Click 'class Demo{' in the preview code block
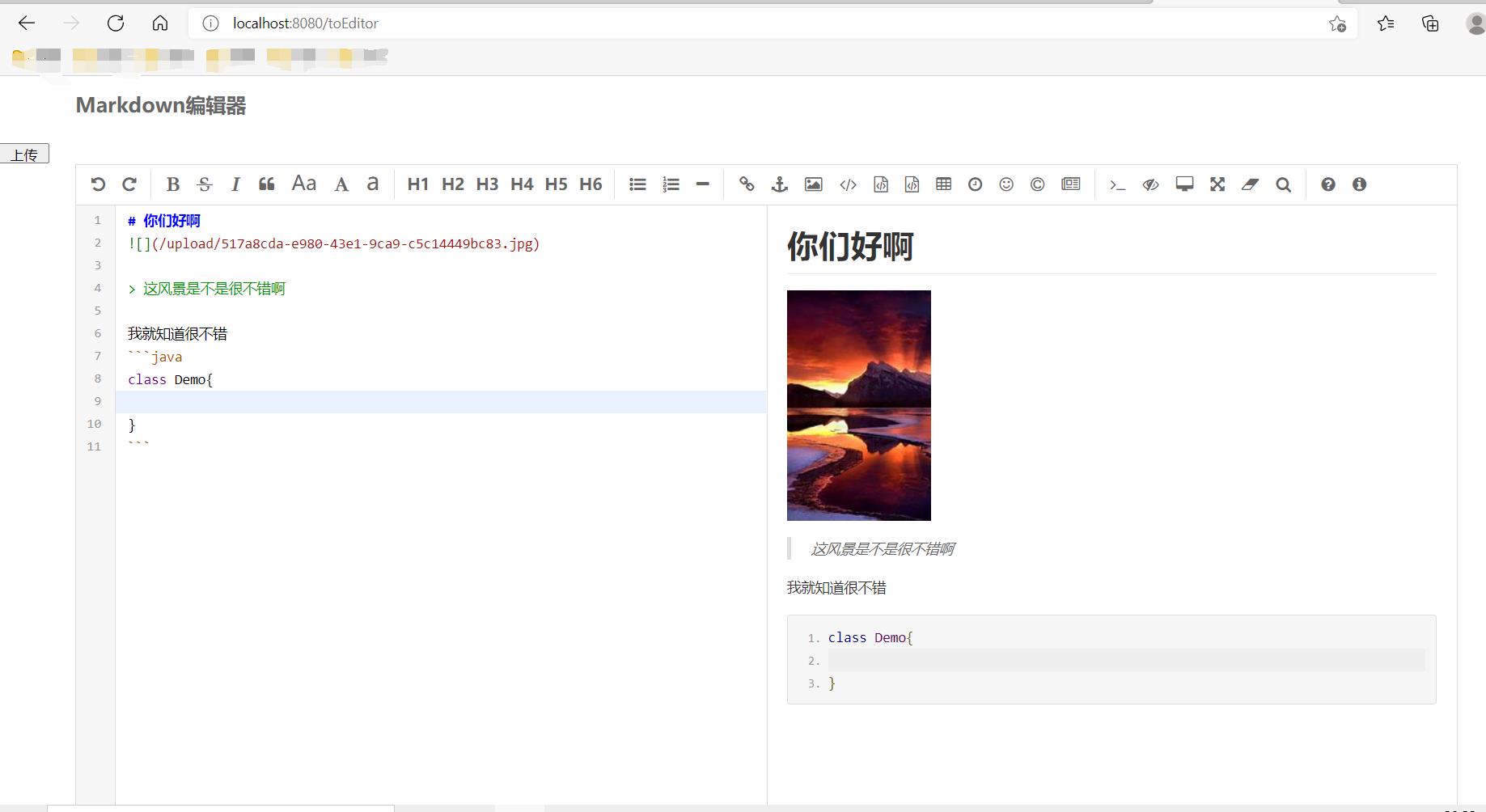Viewport: 1486px width, 812px height. pyautogui.click(x=870, y=637)
